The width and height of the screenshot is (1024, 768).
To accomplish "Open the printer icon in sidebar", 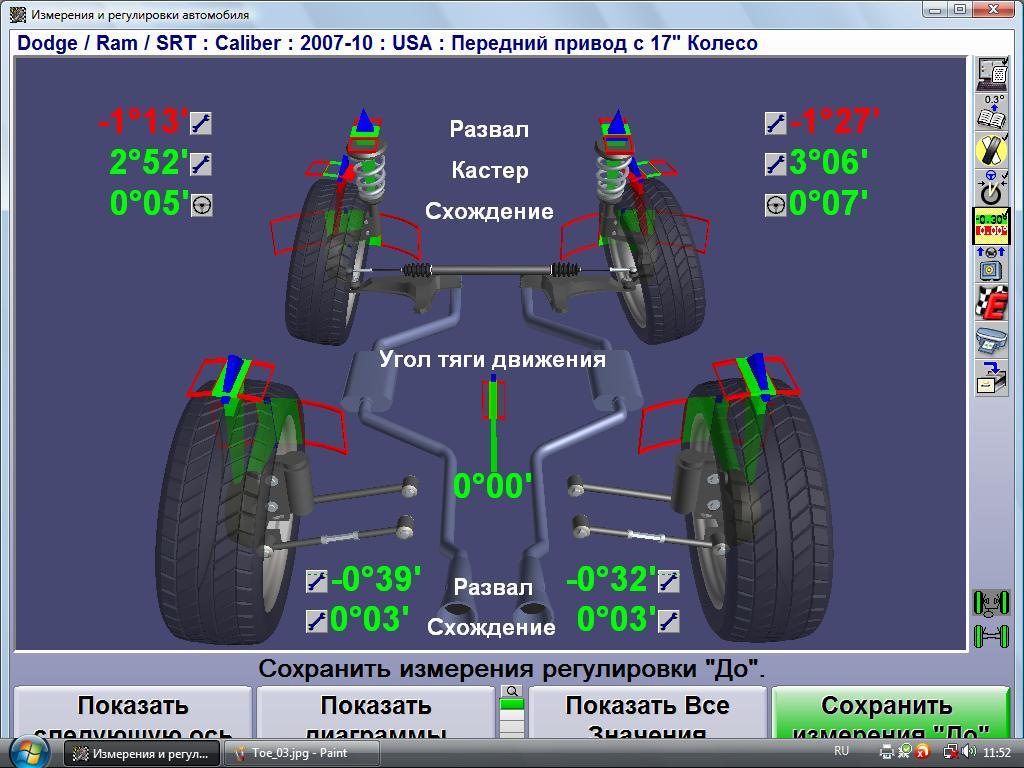I will pos(991,341).
